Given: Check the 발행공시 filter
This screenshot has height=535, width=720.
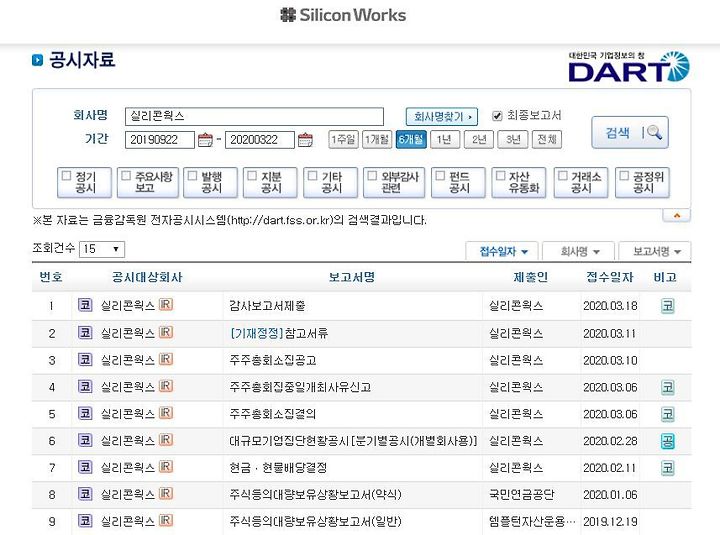Looking at the screenshot, I should pyautogui.click(x=192, y=176).
